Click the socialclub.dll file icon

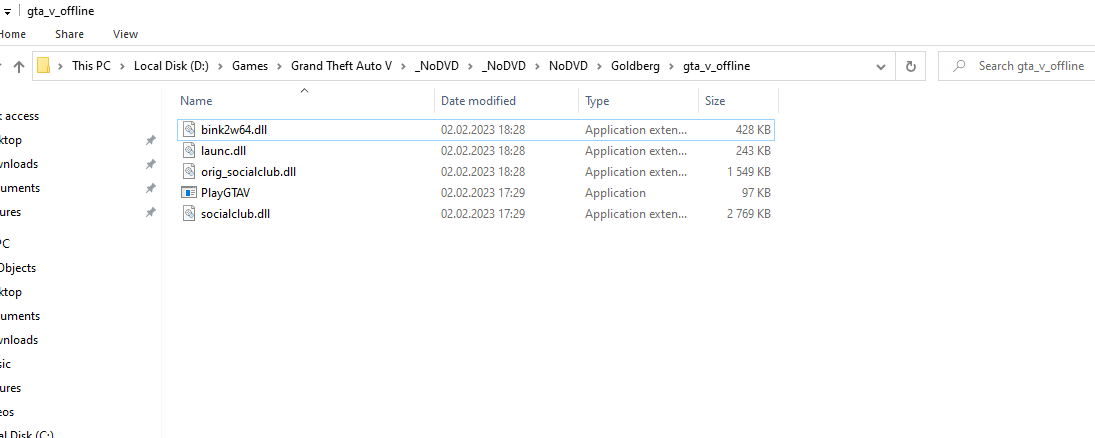(190, 214)
